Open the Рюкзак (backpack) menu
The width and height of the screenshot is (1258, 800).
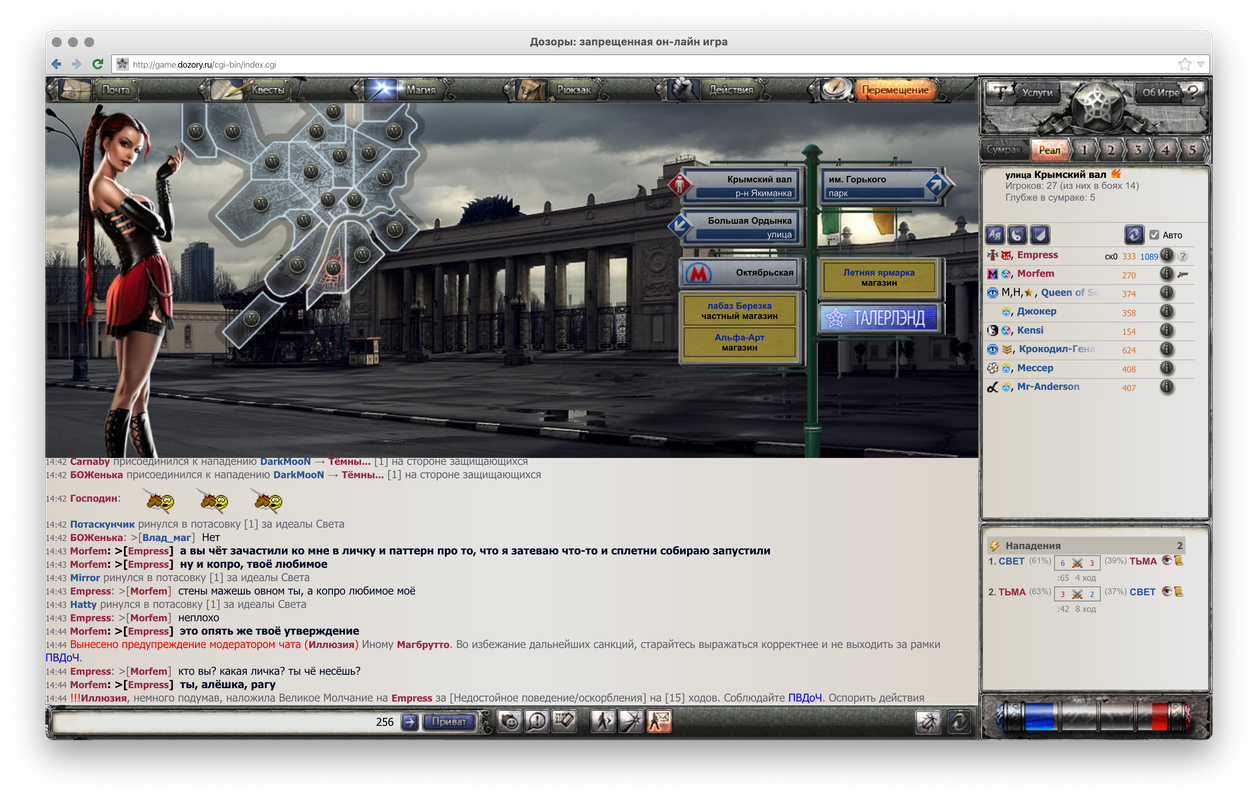[x=558, y=90]
